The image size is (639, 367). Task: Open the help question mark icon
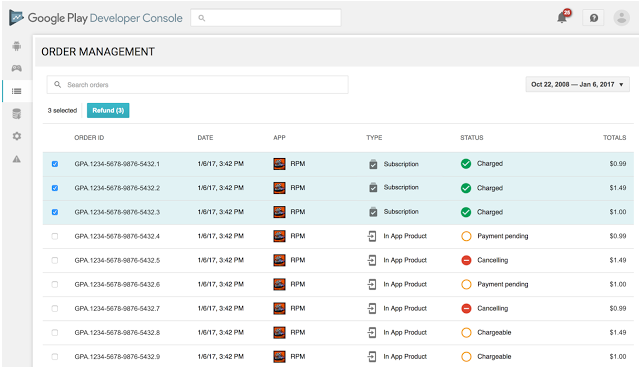pos(593,18)
